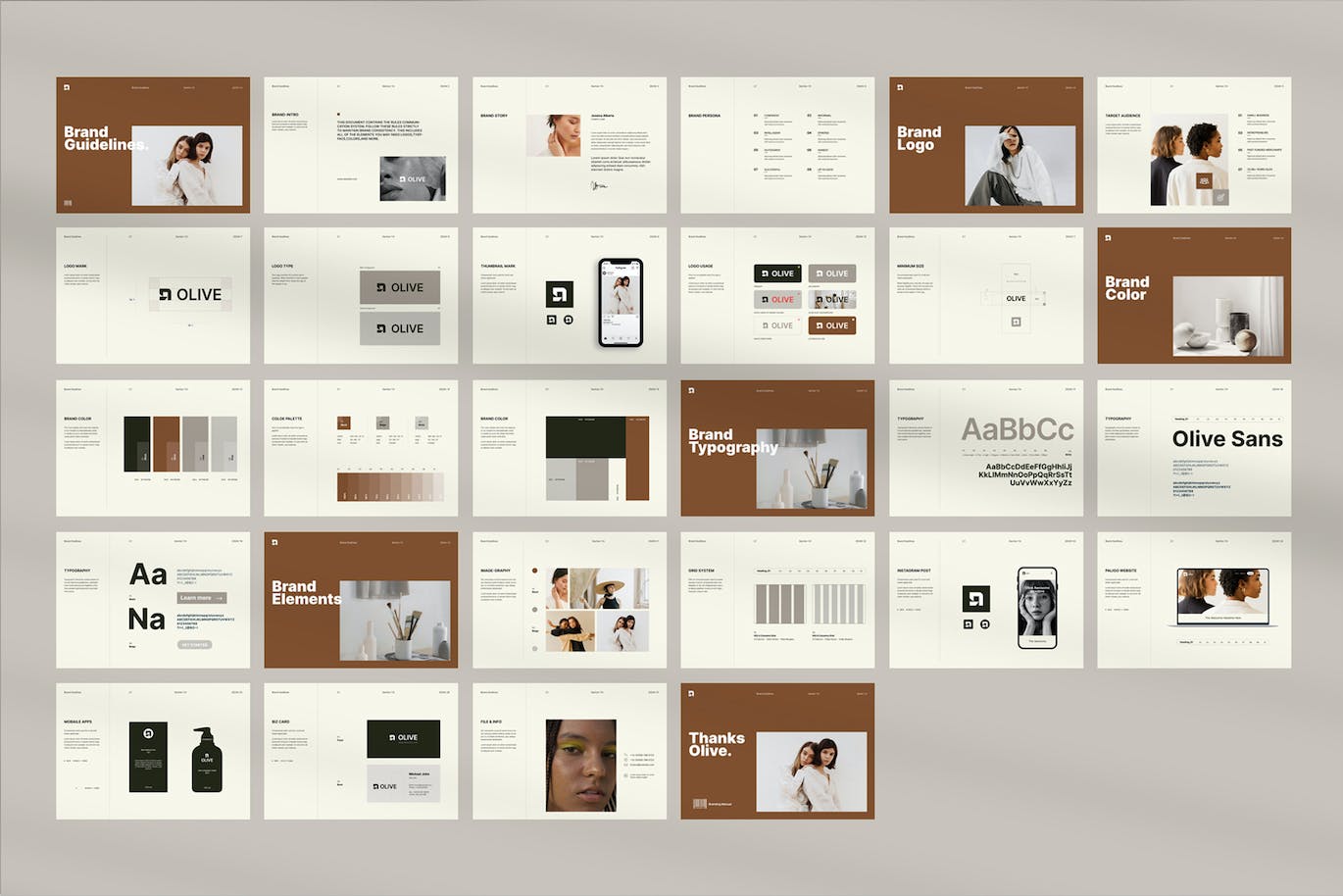Click the small square logo on Minimum Size slide

point(1016,322)
